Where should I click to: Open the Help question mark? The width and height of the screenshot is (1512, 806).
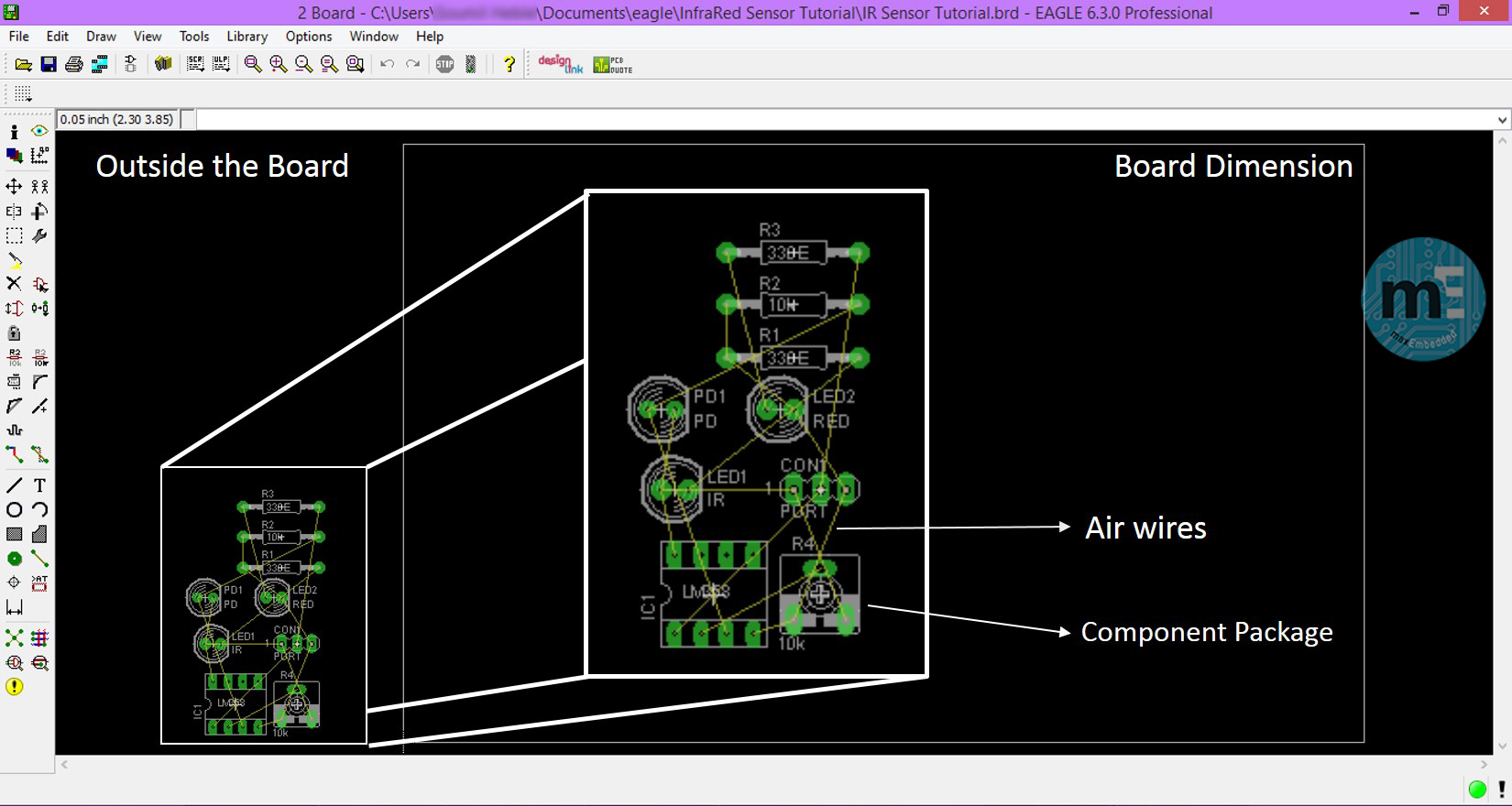(509, 64)
